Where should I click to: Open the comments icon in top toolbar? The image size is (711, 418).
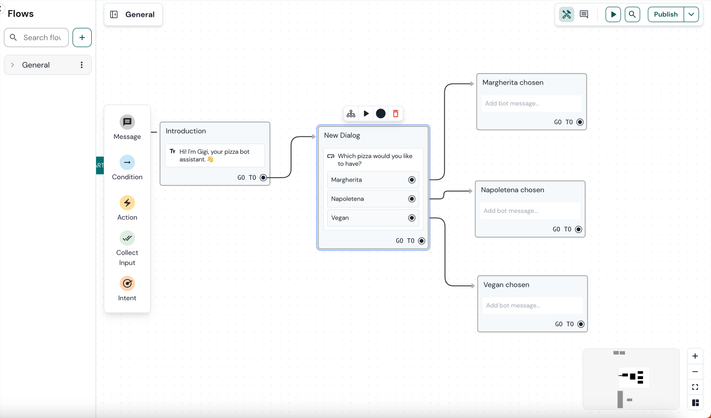(x=584, y=15)
